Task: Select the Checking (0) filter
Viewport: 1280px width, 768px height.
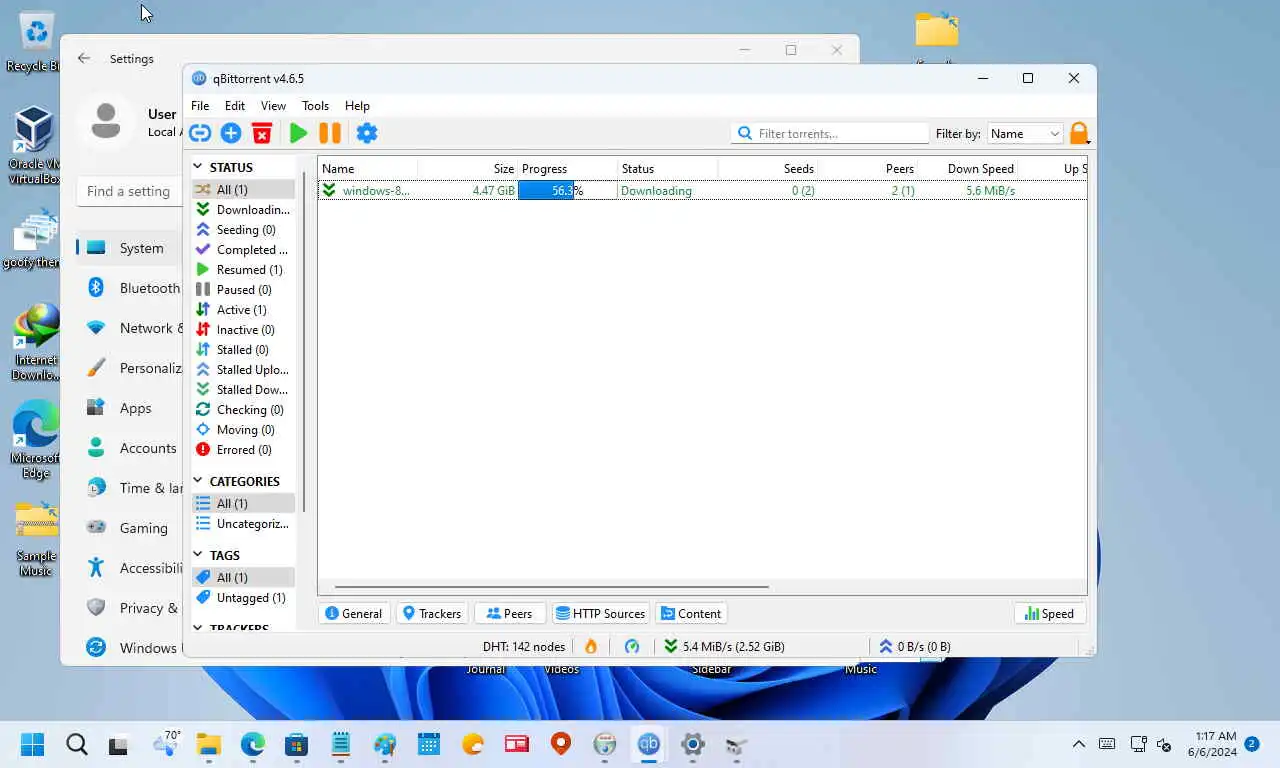Action: [x=243, y=409]
